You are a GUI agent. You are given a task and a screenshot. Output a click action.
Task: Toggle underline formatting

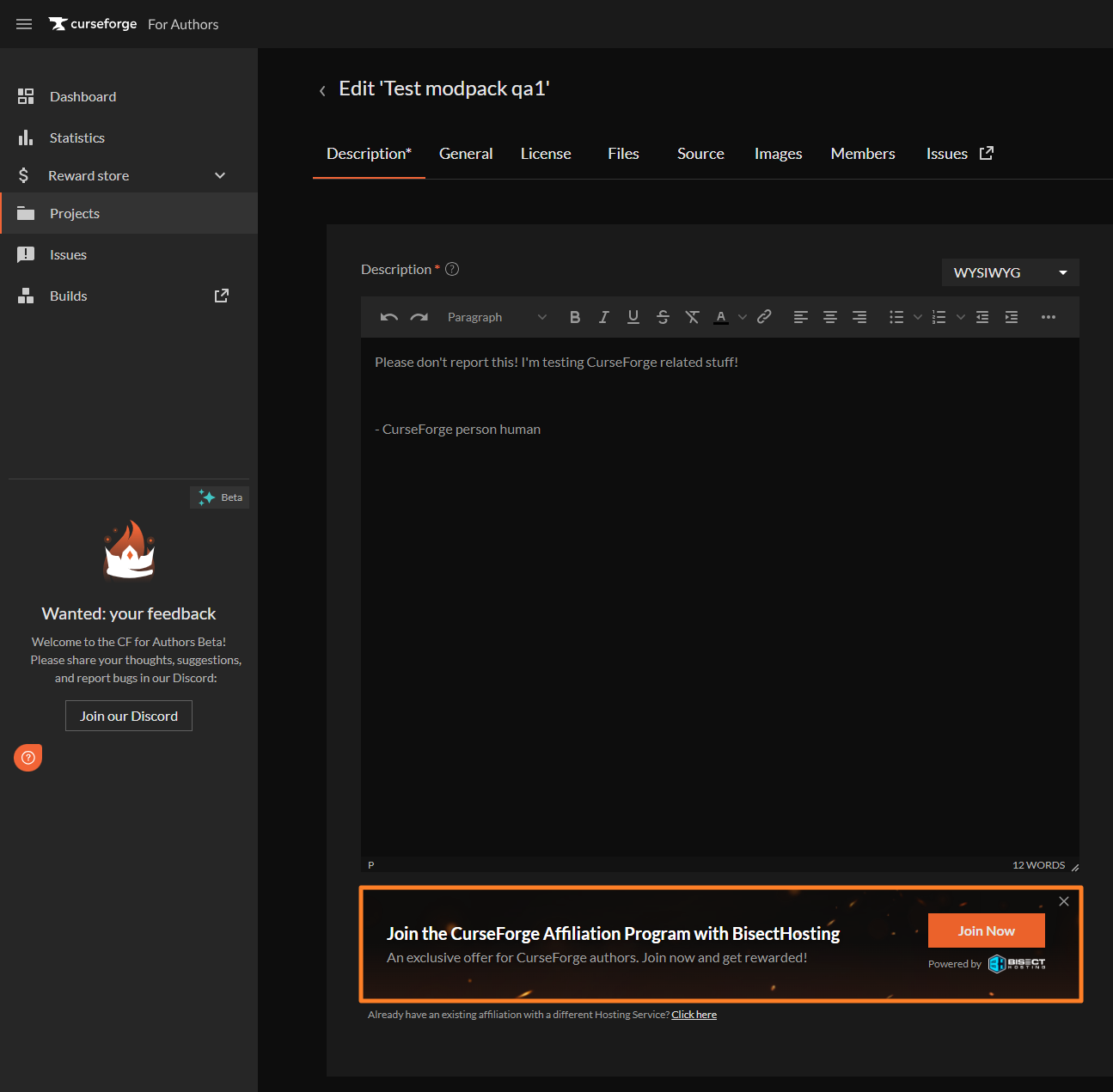pyautogui.click(x=633, y=317)
